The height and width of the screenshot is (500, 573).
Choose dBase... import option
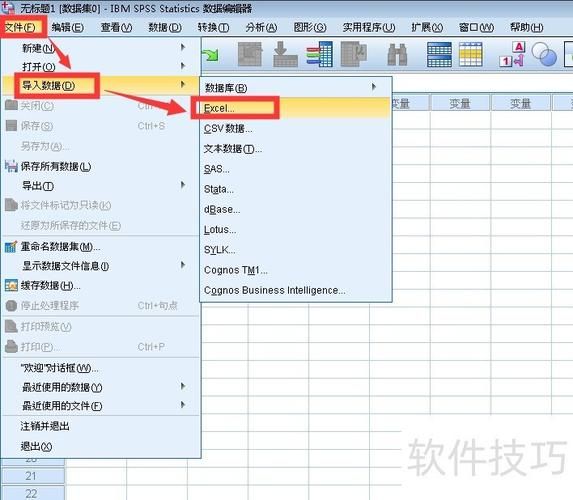[x=296, y=209]
